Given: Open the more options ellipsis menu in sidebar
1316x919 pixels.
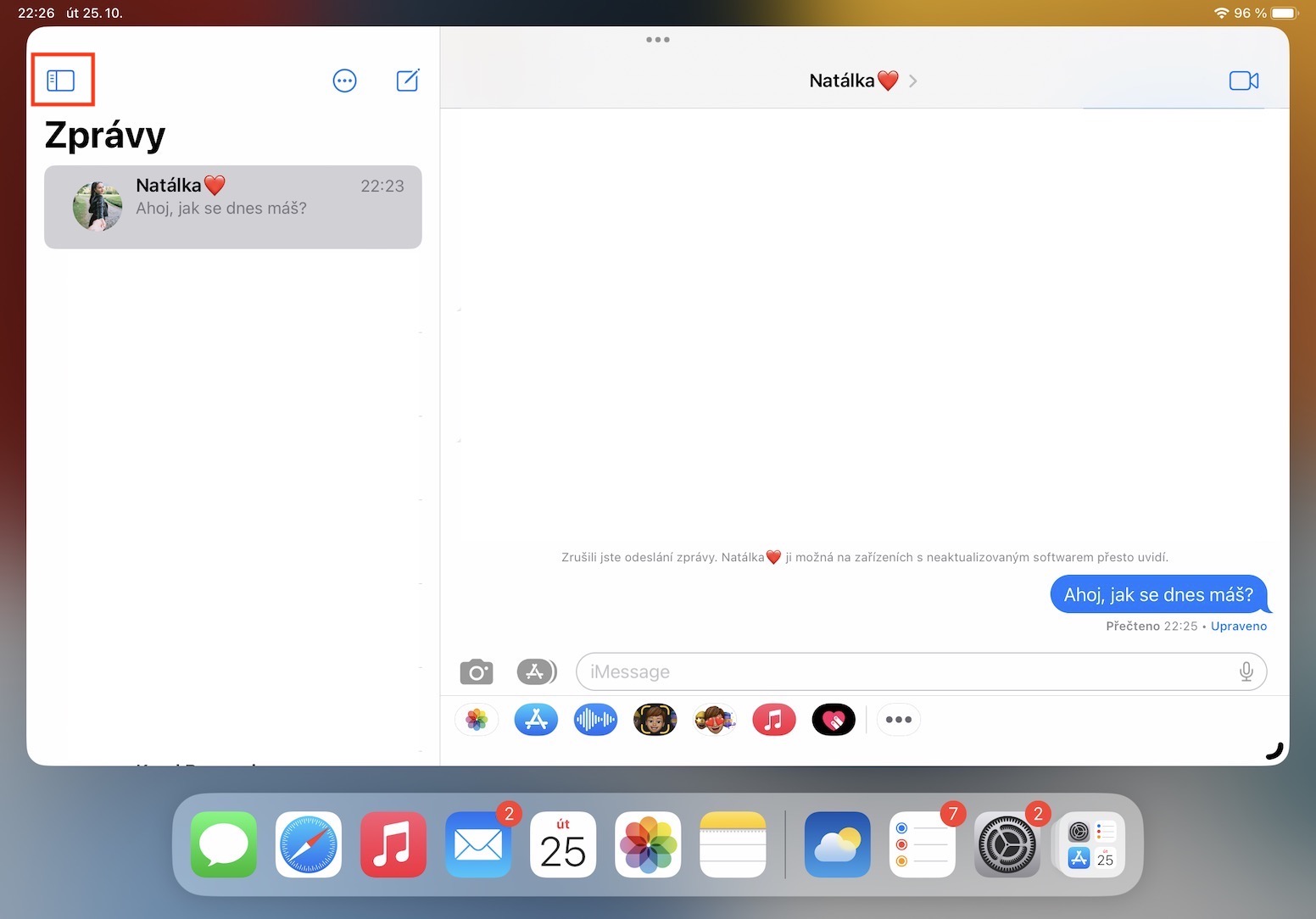Looking at the screenshot, I should pyautogui.click(x=344, y=81).
